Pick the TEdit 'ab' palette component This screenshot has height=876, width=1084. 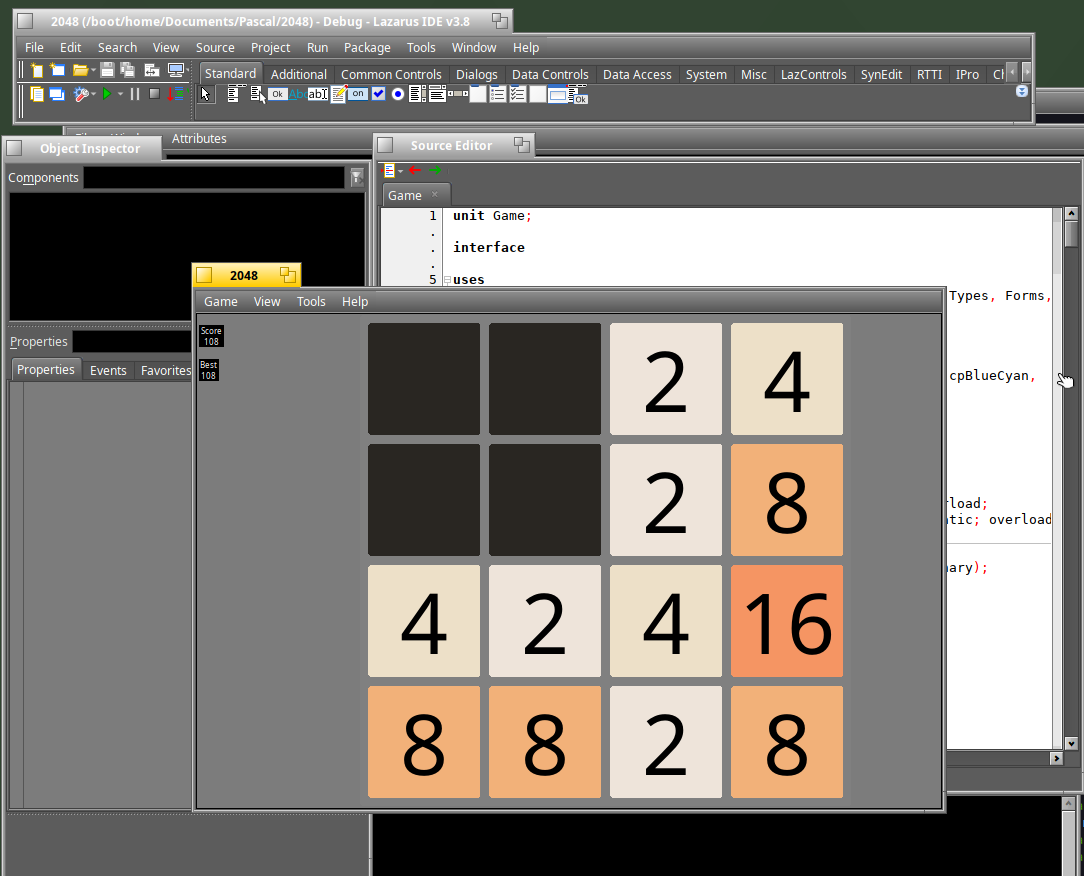[318, 94]
